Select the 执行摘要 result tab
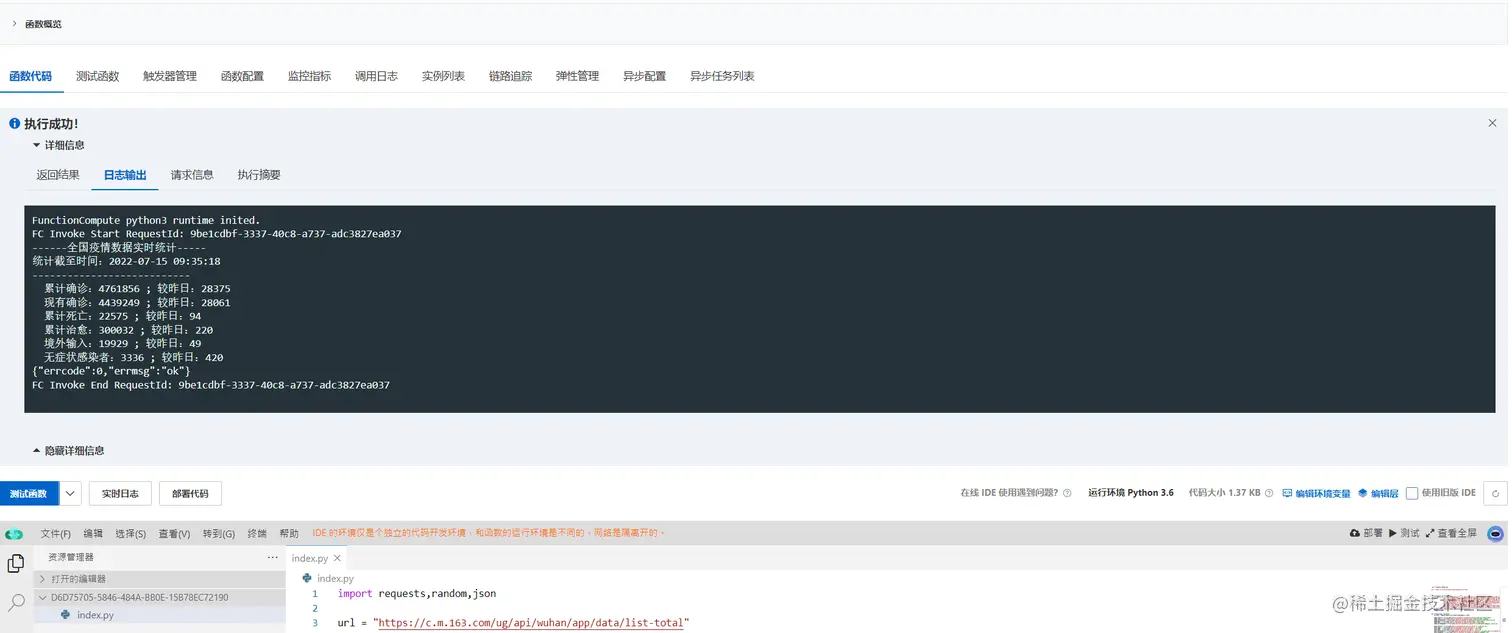The image size is (1512, 633). click(x=259, y=175)
